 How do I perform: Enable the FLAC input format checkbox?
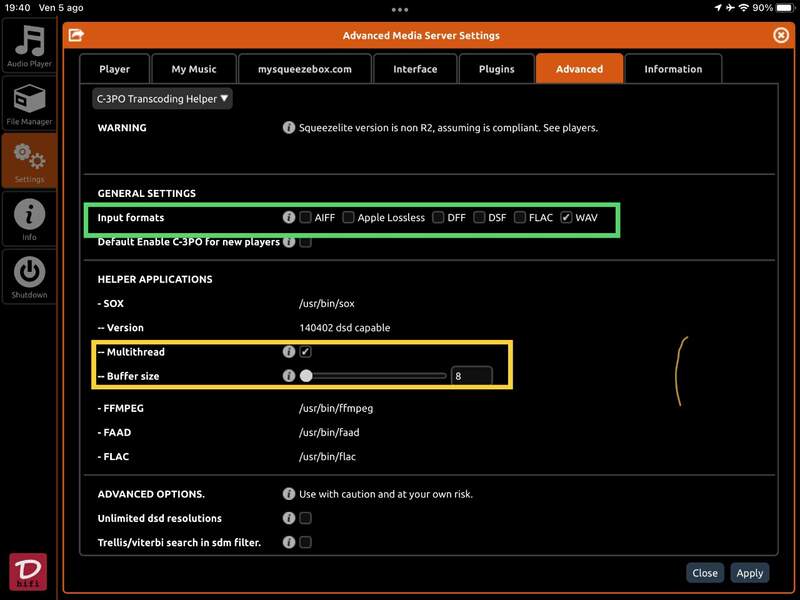coord(520,217)
